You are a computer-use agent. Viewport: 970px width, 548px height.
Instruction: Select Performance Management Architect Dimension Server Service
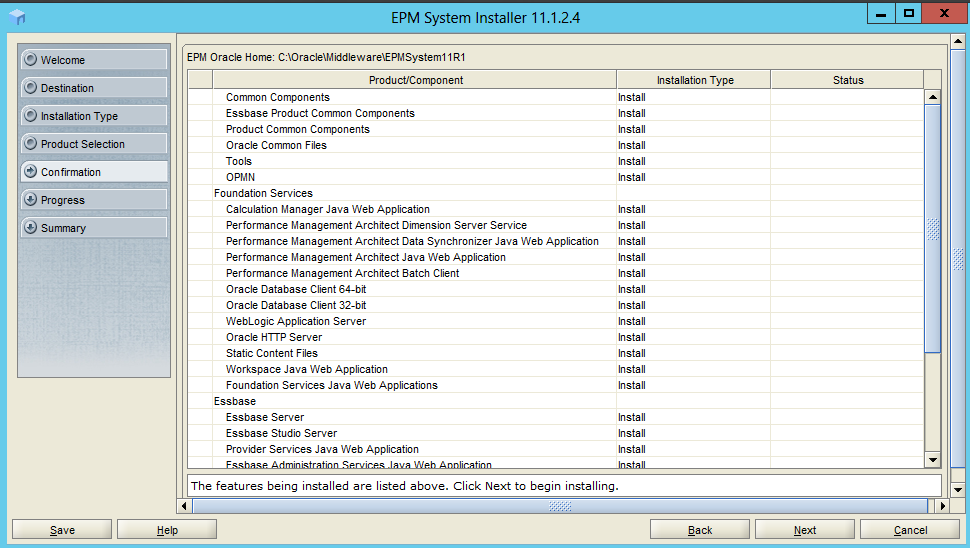coord(556,226)
